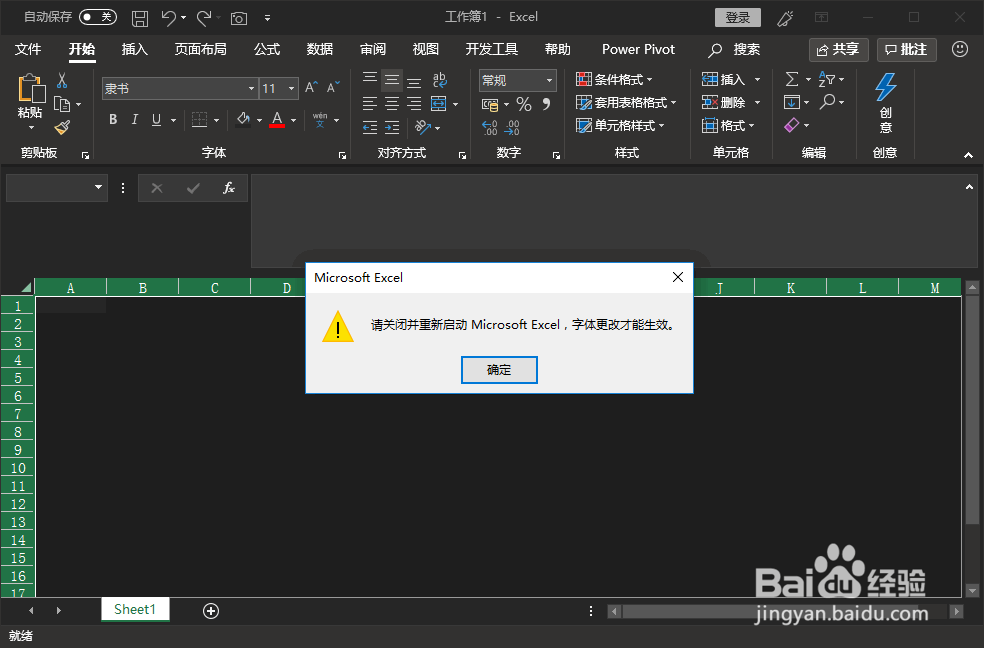
Task: Toggle the 自动保存 switch
Action: pyautogui.click(x=98, y=17)
